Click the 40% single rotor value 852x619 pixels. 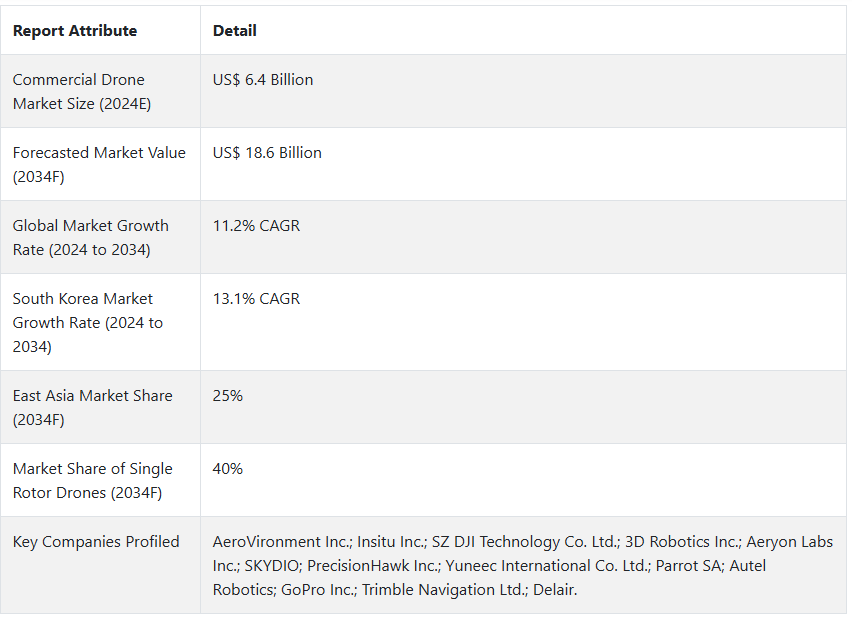click(x=228, y=468)
